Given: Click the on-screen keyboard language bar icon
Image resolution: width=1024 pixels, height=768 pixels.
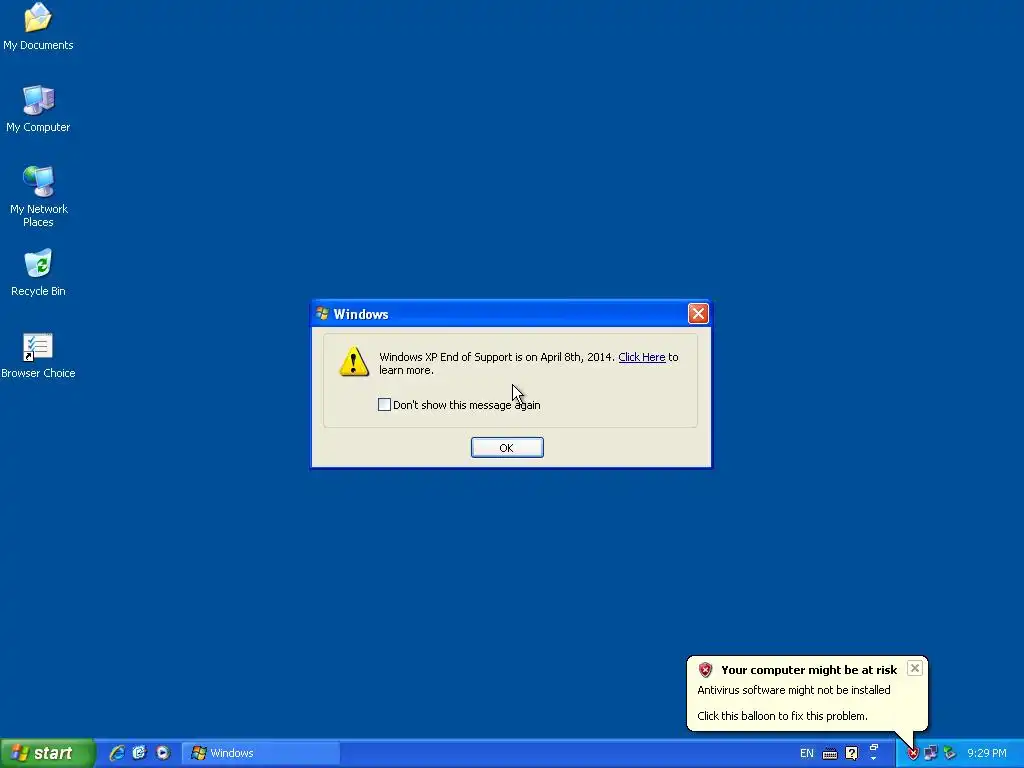Looking at the screenshot, I should (829, 754).
